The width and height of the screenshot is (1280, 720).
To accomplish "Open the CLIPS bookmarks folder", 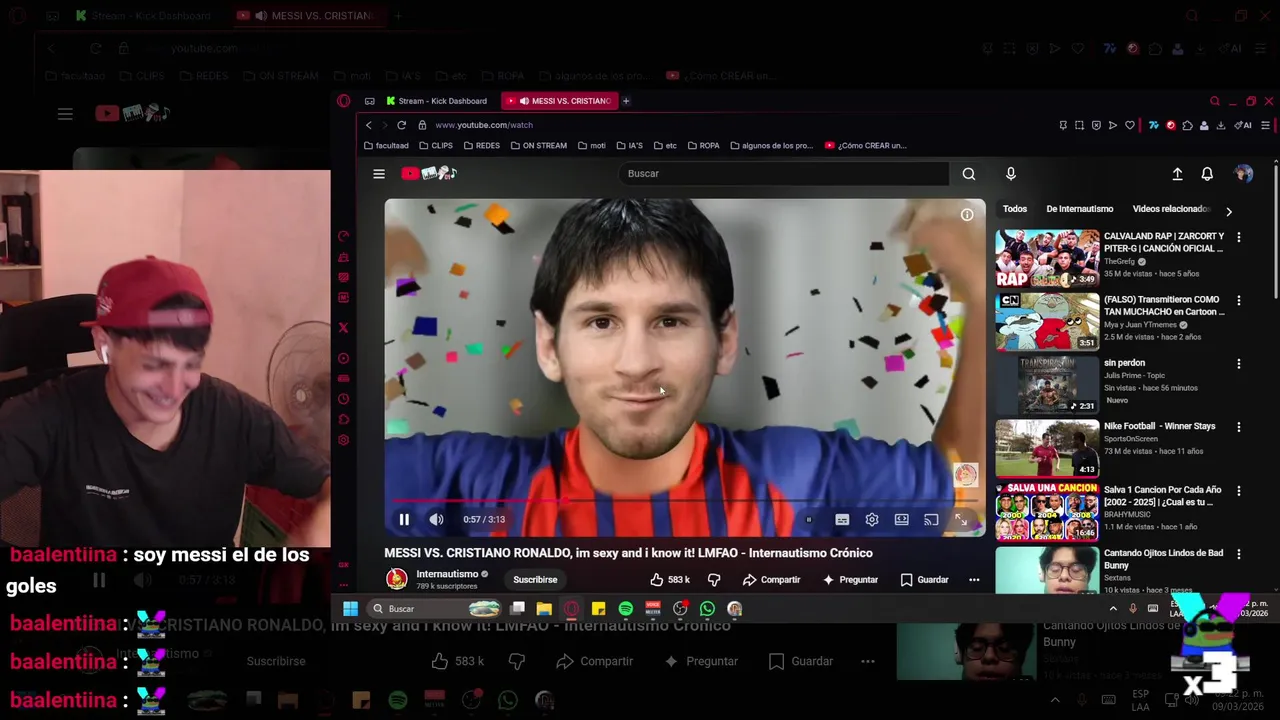I will tap(436, 146).
